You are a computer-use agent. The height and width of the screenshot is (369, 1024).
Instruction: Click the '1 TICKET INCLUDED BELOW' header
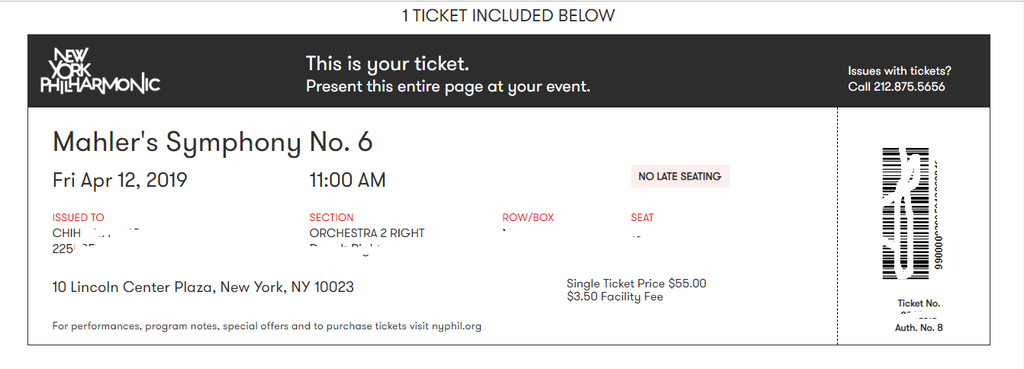click(508, 16)
